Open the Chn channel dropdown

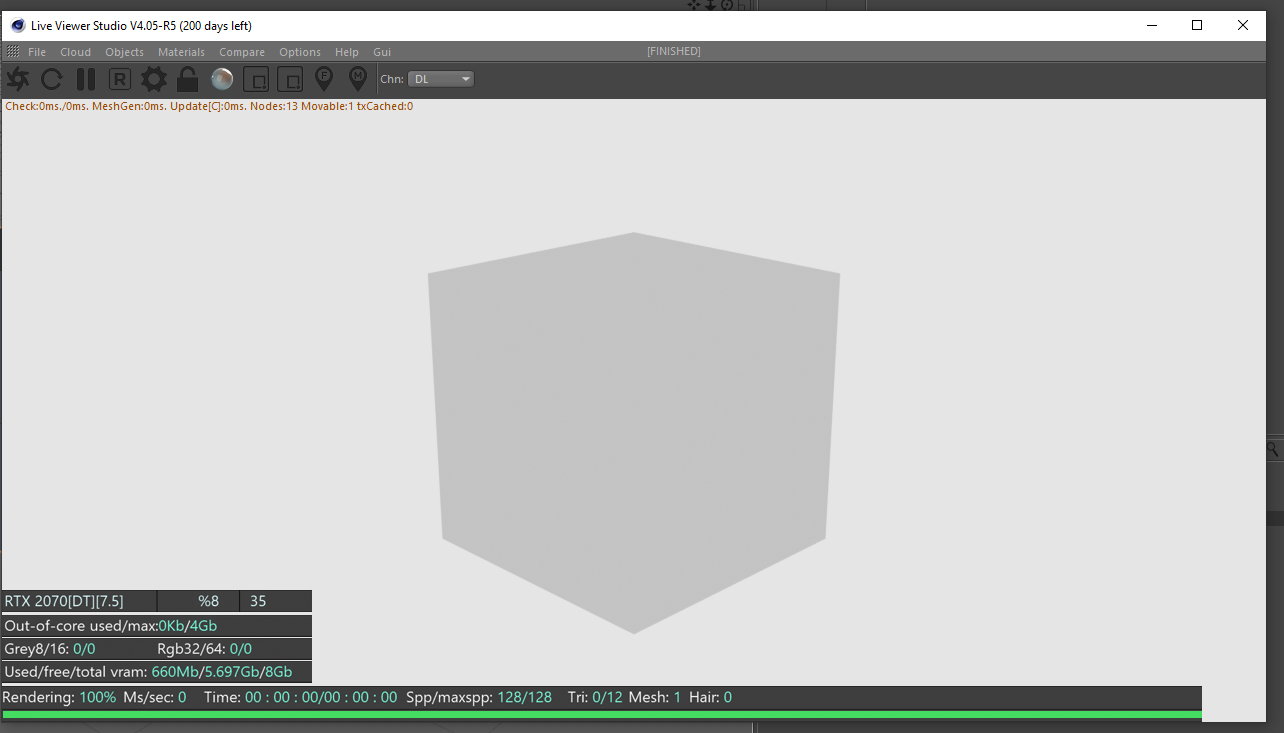(441, 79)
